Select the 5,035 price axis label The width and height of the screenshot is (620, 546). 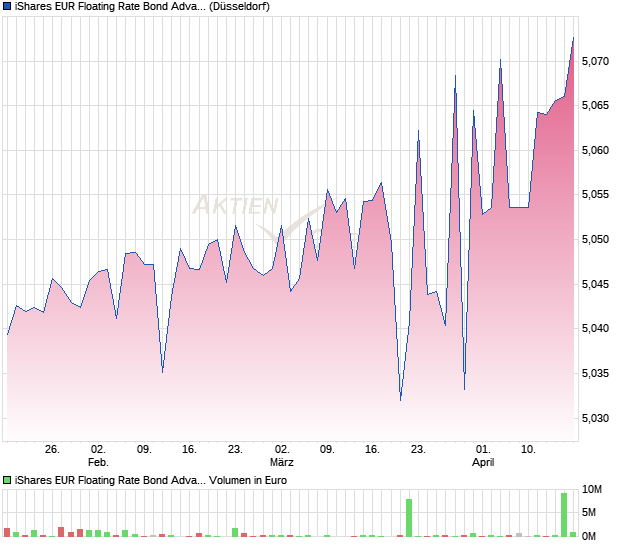click(595, 373)
